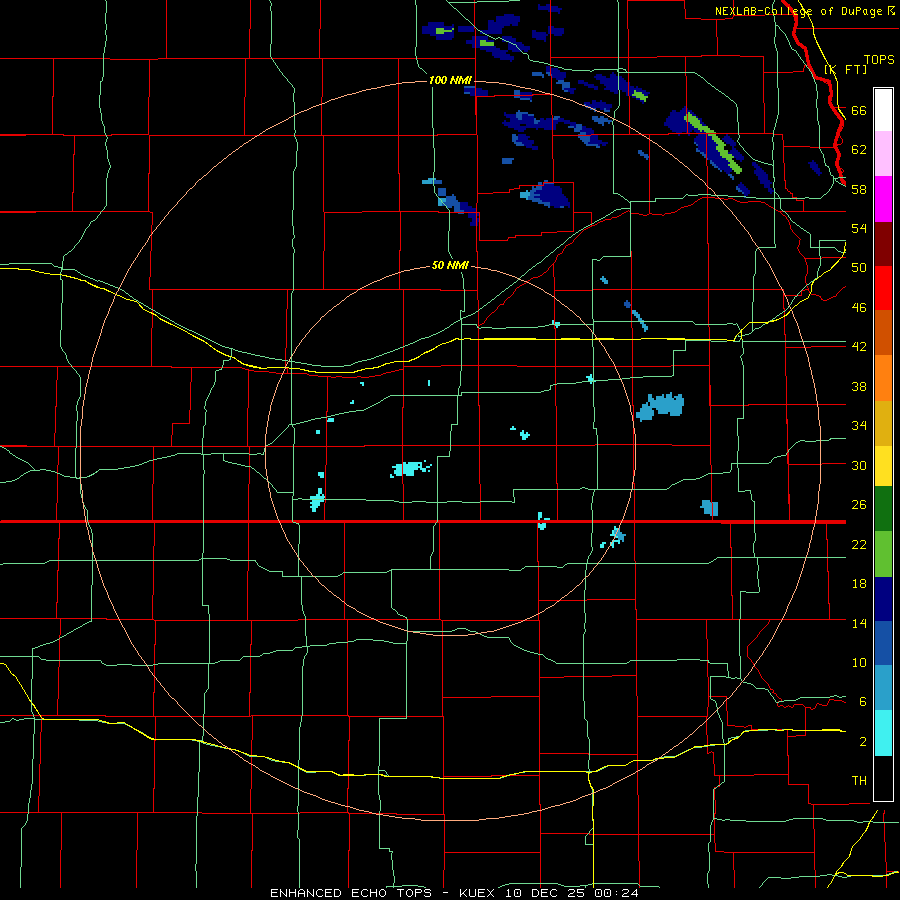This screenshot has width=900, height=900.
Task: Select the 54 value on legend
Action: coord(859,228)
